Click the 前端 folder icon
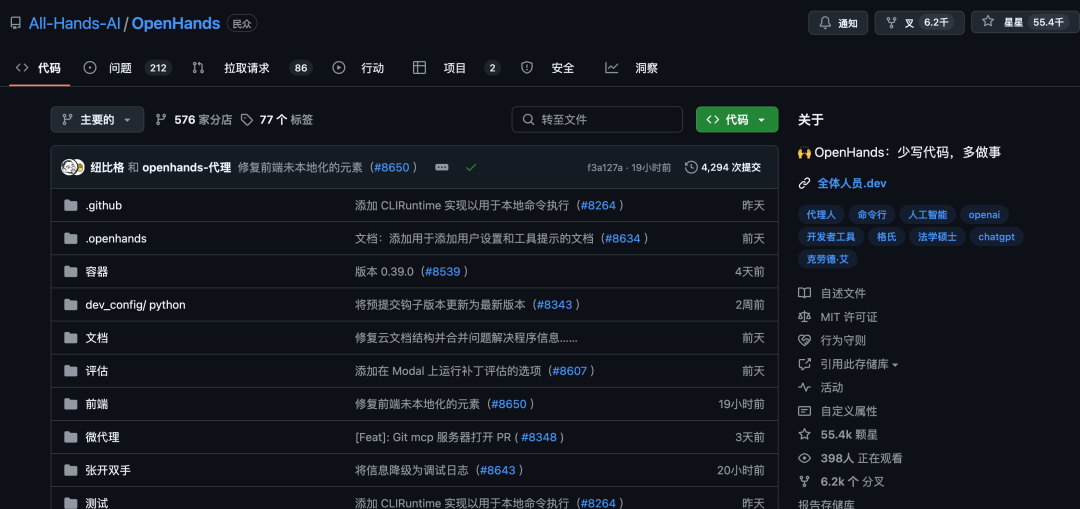This screenshot has width=1080, height=509. (x=70, y=404)
